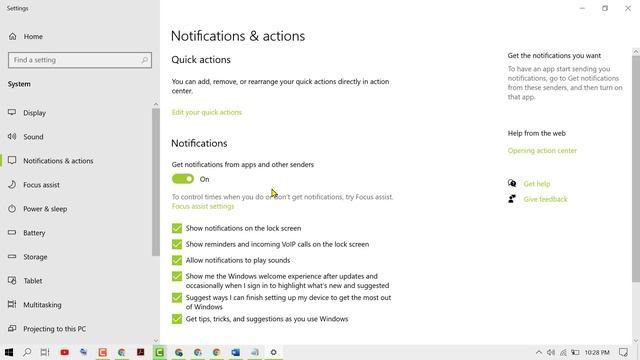Select Battery label in sidebar

point(34,233)
